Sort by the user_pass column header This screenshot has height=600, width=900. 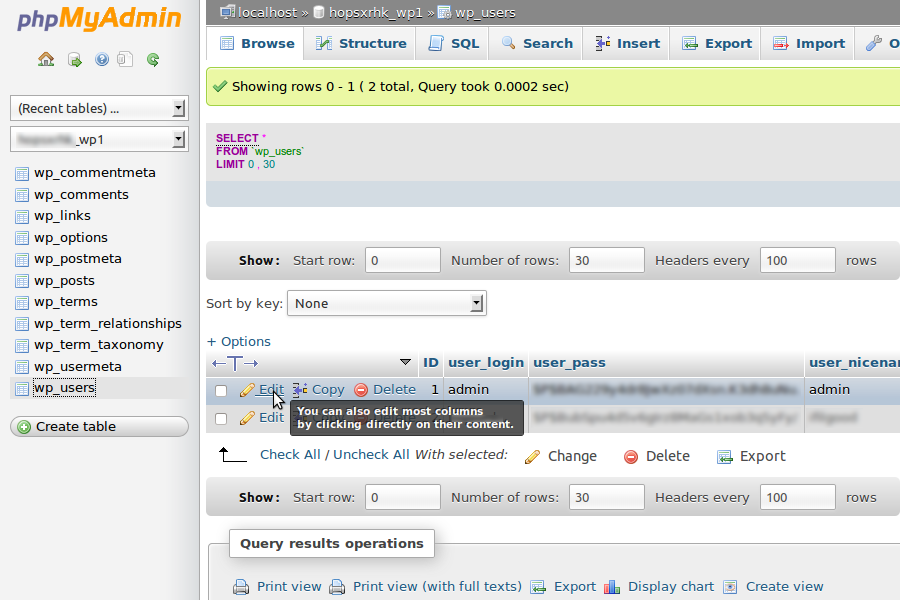569,363
